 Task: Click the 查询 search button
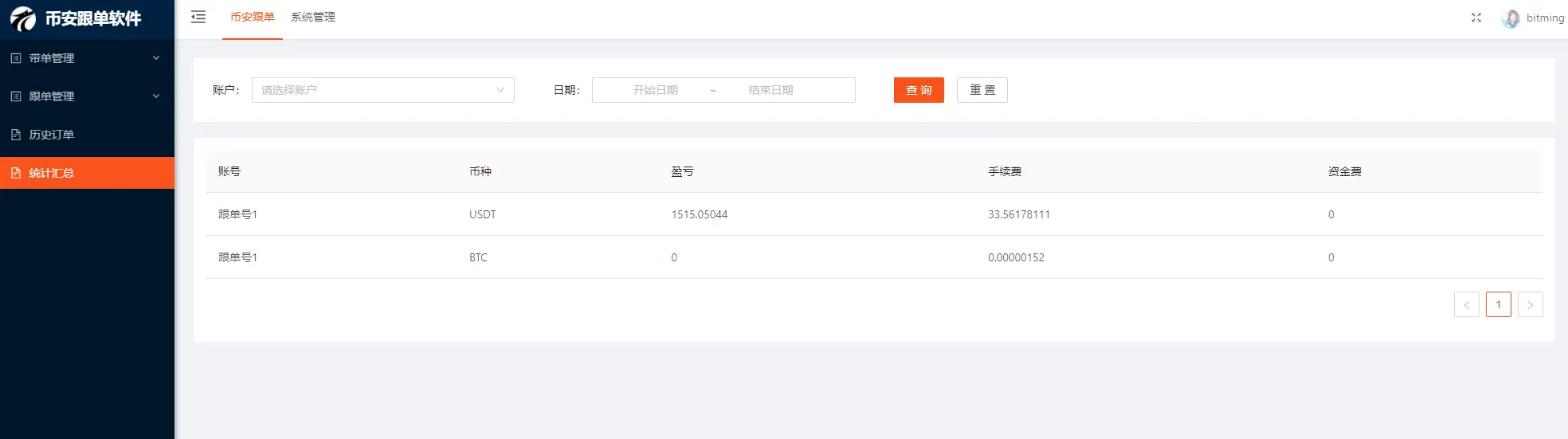coord(919,90)
